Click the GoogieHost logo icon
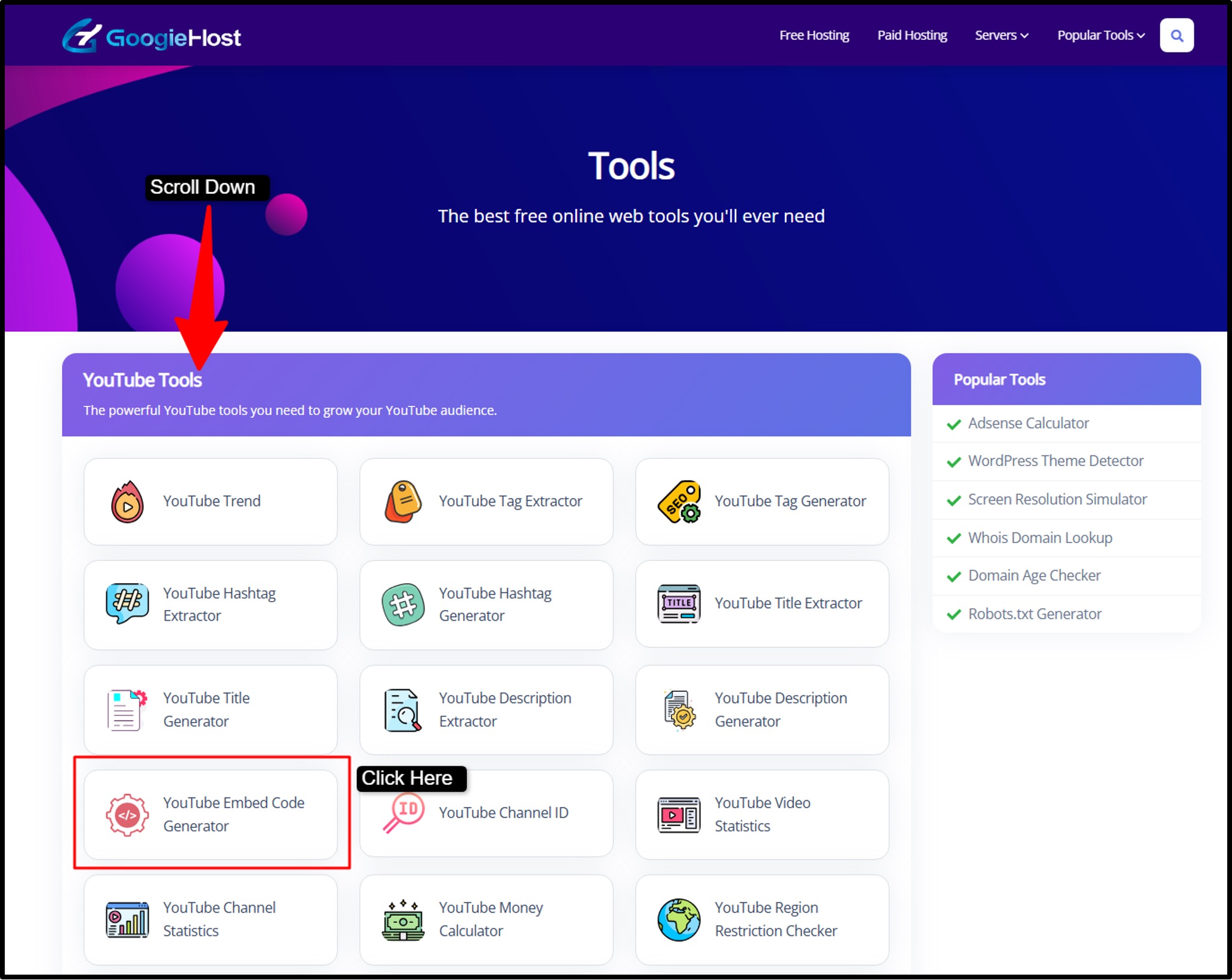 click(x=81, y=36)
